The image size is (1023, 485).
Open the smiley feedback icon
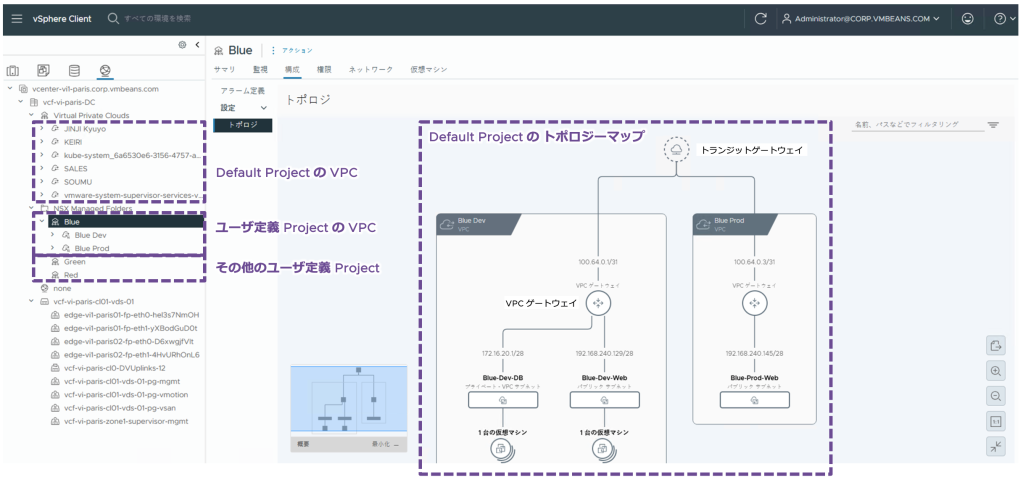click(x=966, y=18)
